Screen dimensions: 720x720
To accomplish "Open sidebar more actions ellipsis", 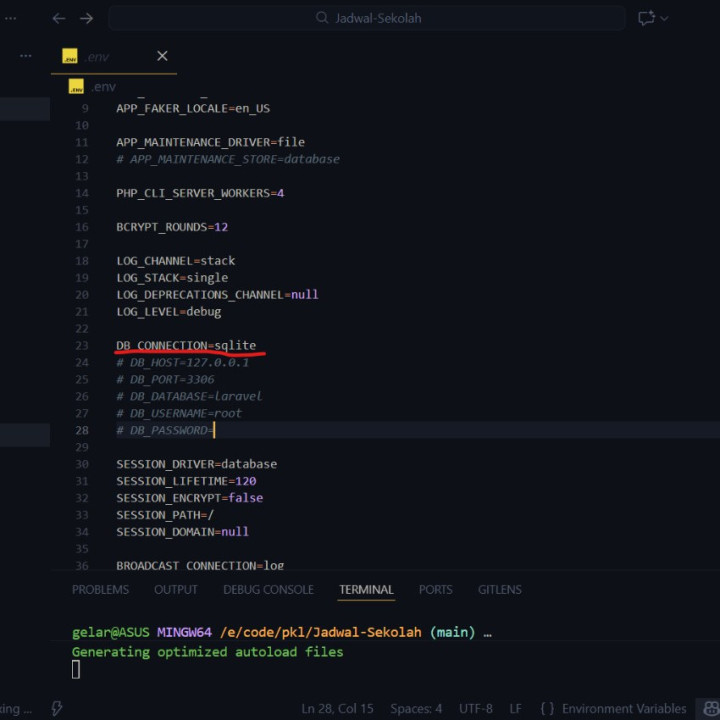I will tap(25, 56).
